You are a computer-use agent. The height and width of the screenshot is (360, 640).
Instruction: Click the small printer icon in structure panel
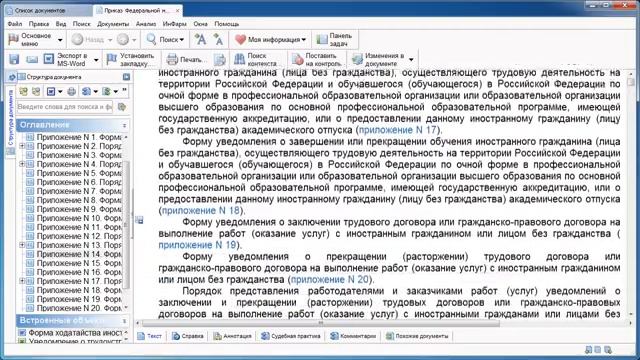point(71,91)
